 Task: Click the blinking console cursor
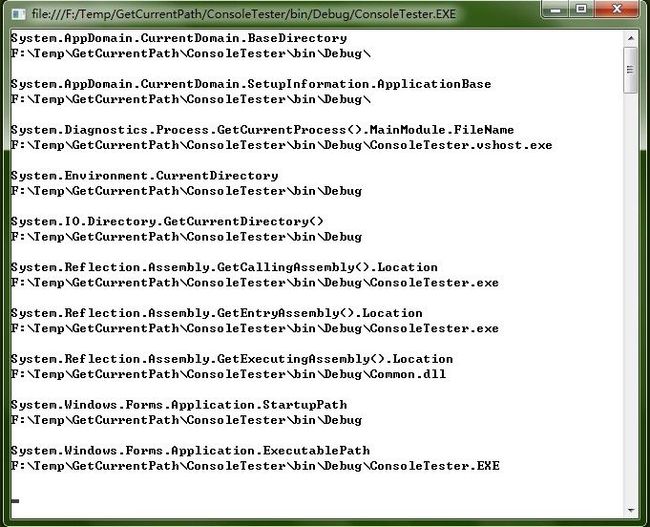click(15, 501)
